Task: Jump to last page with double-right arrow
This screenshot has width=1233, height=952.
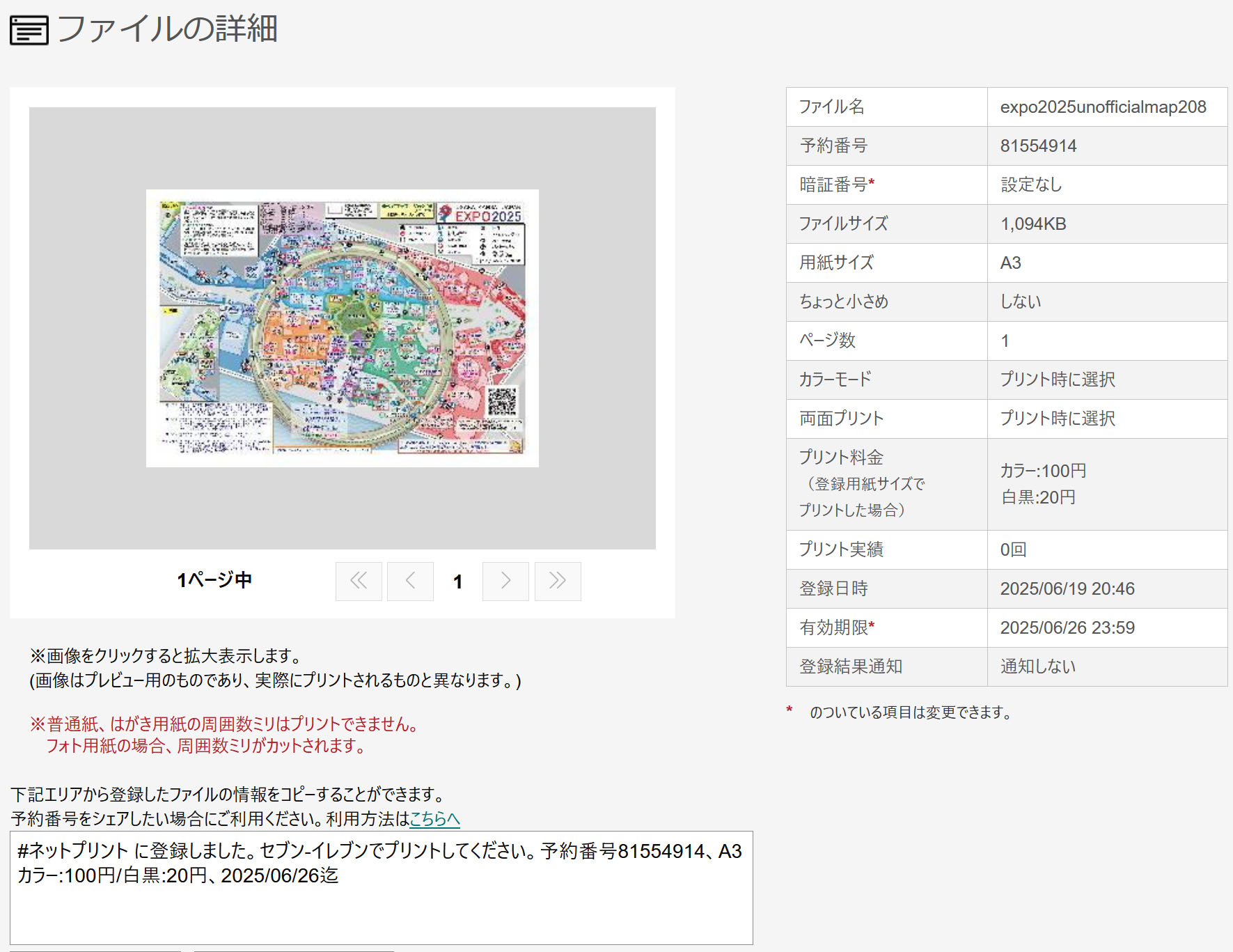Action: (557, 581)
